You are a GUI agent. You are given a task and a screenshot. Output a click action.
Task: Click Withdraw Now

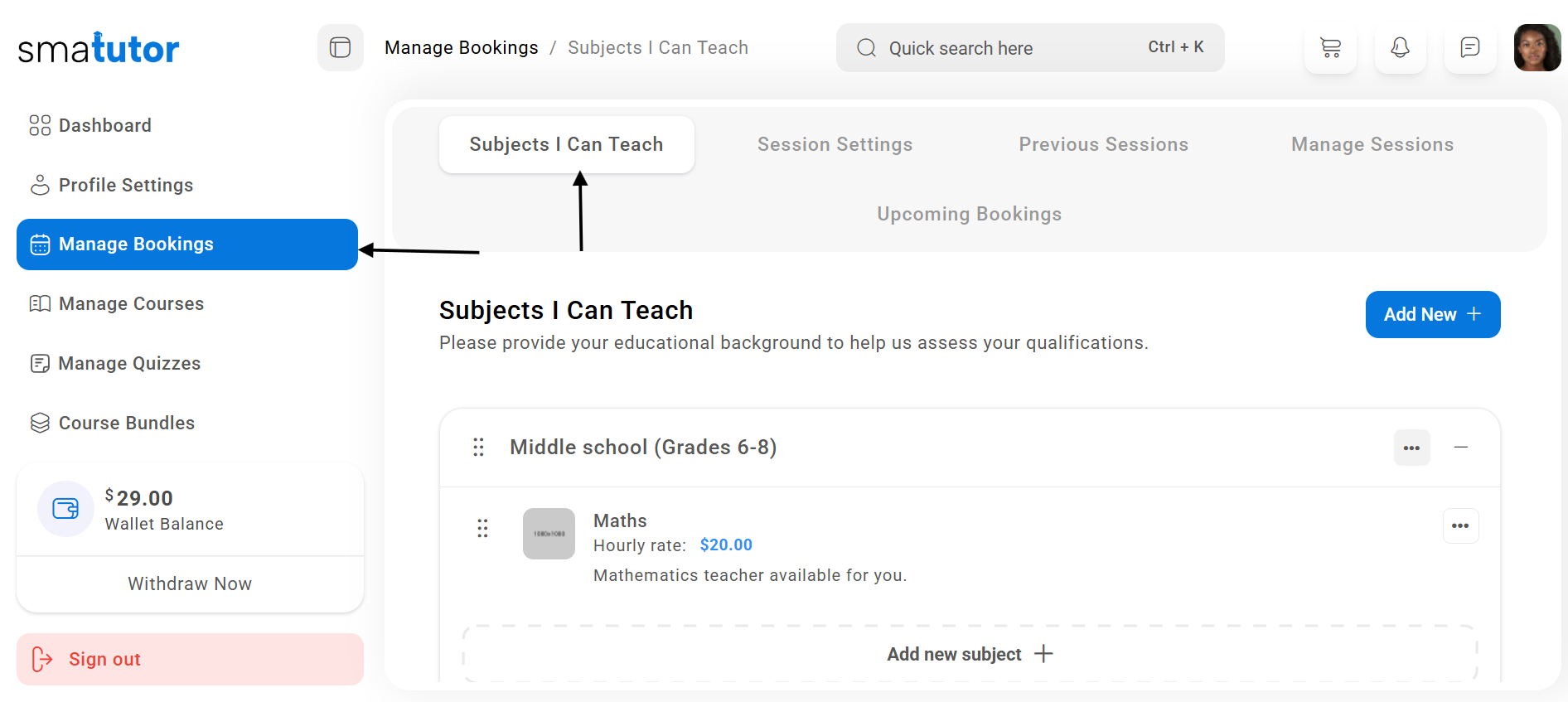tap(190, 583)
